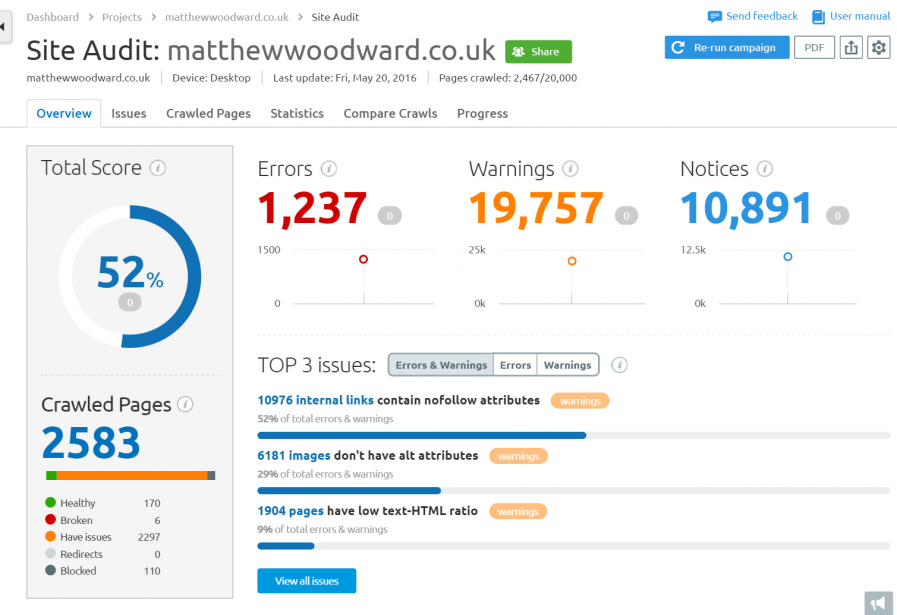
Task: Click the TOP 3 issues info icon
Action: tap(620, 365)
